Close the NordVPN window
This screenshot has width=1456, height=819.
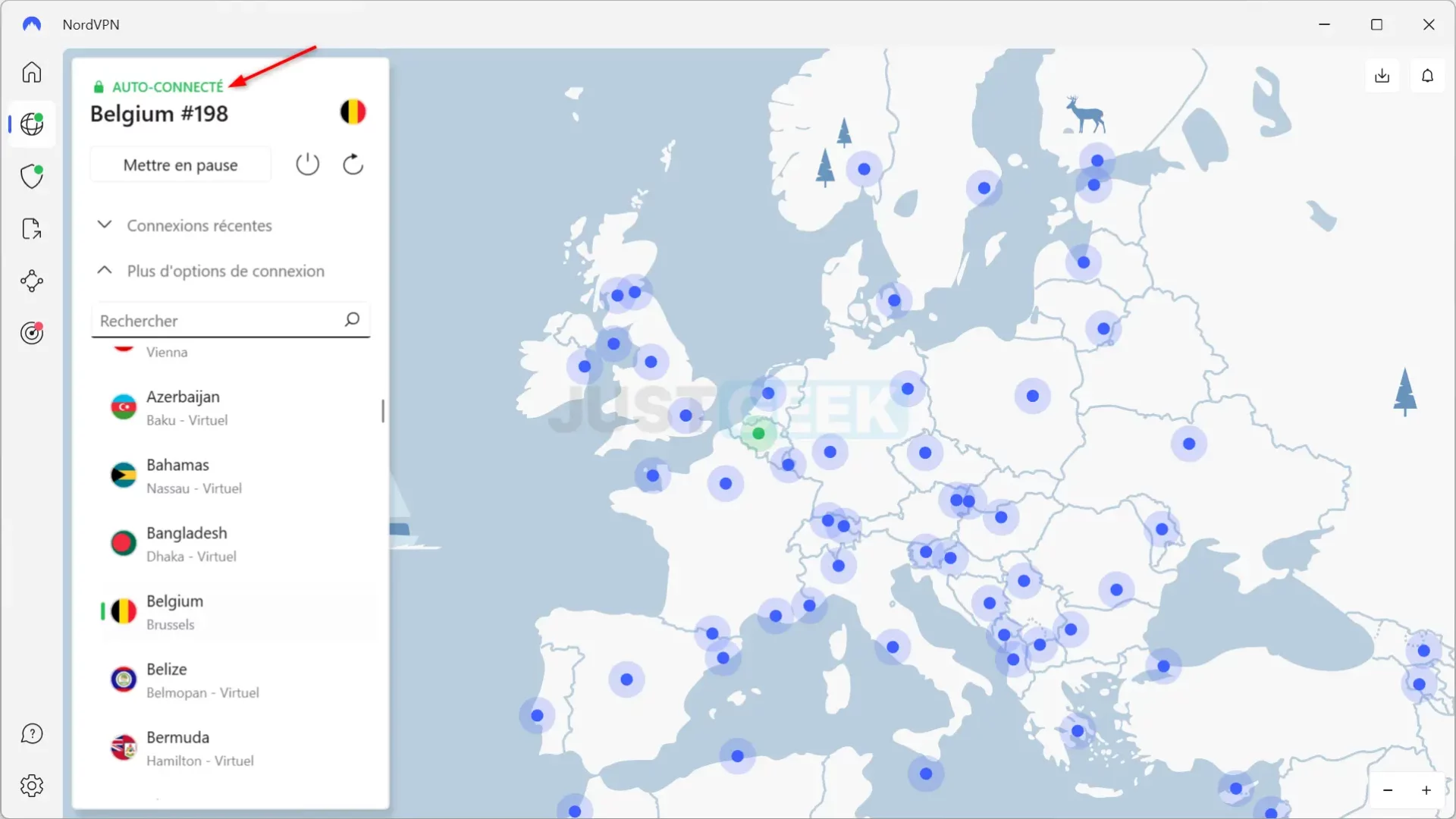[x=1429, y=24]
